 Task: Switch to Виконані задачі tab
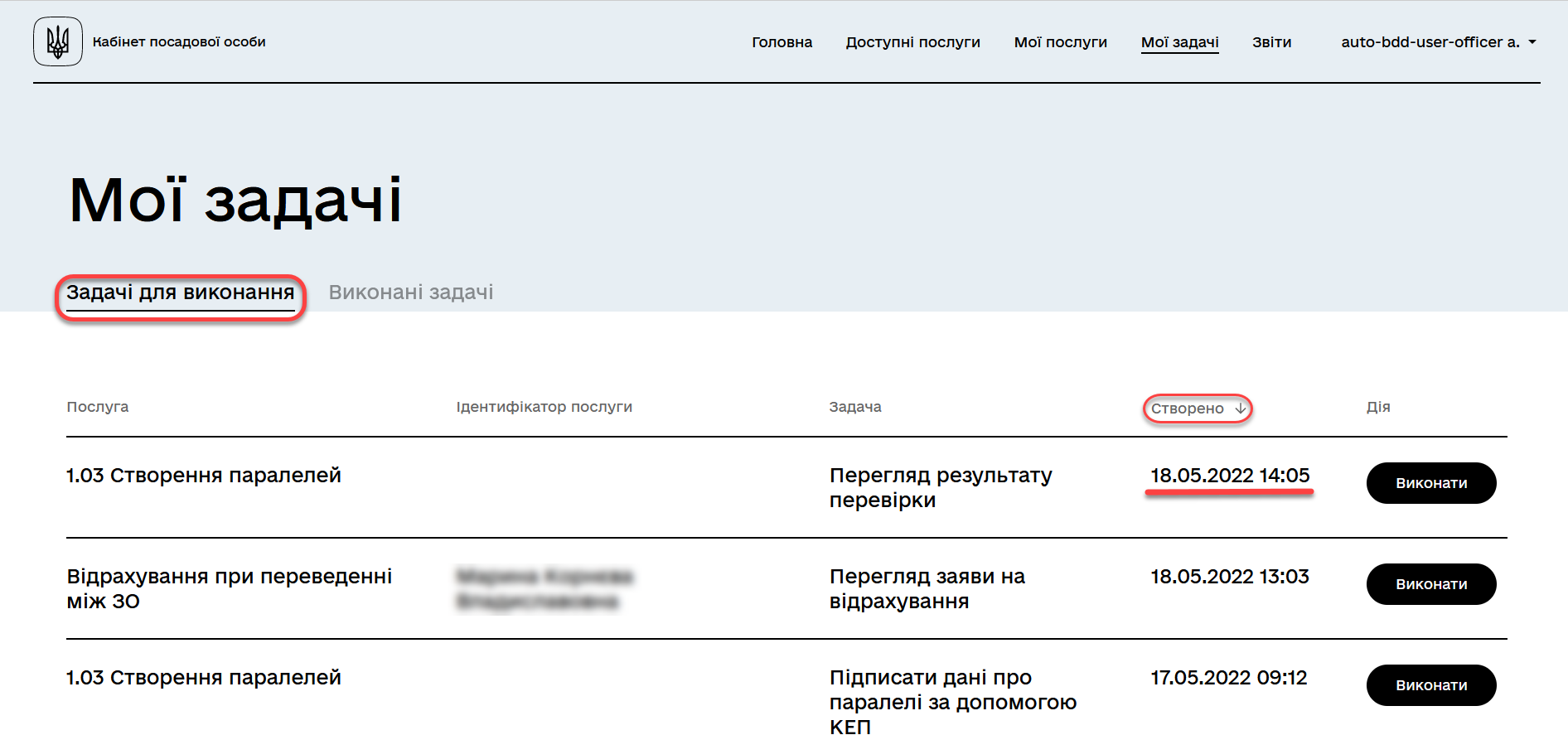411,293
